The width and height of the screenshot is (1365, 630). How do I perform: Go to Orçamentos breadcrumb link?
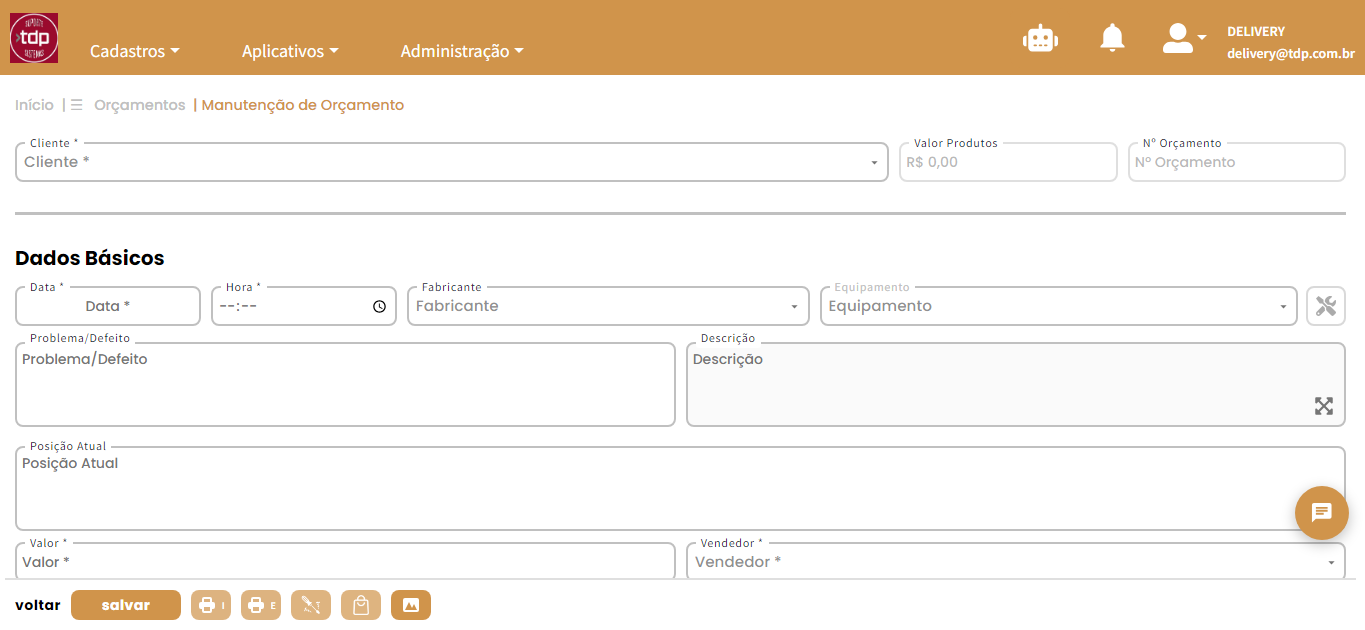pyautogui.click(x=140, y=105)
